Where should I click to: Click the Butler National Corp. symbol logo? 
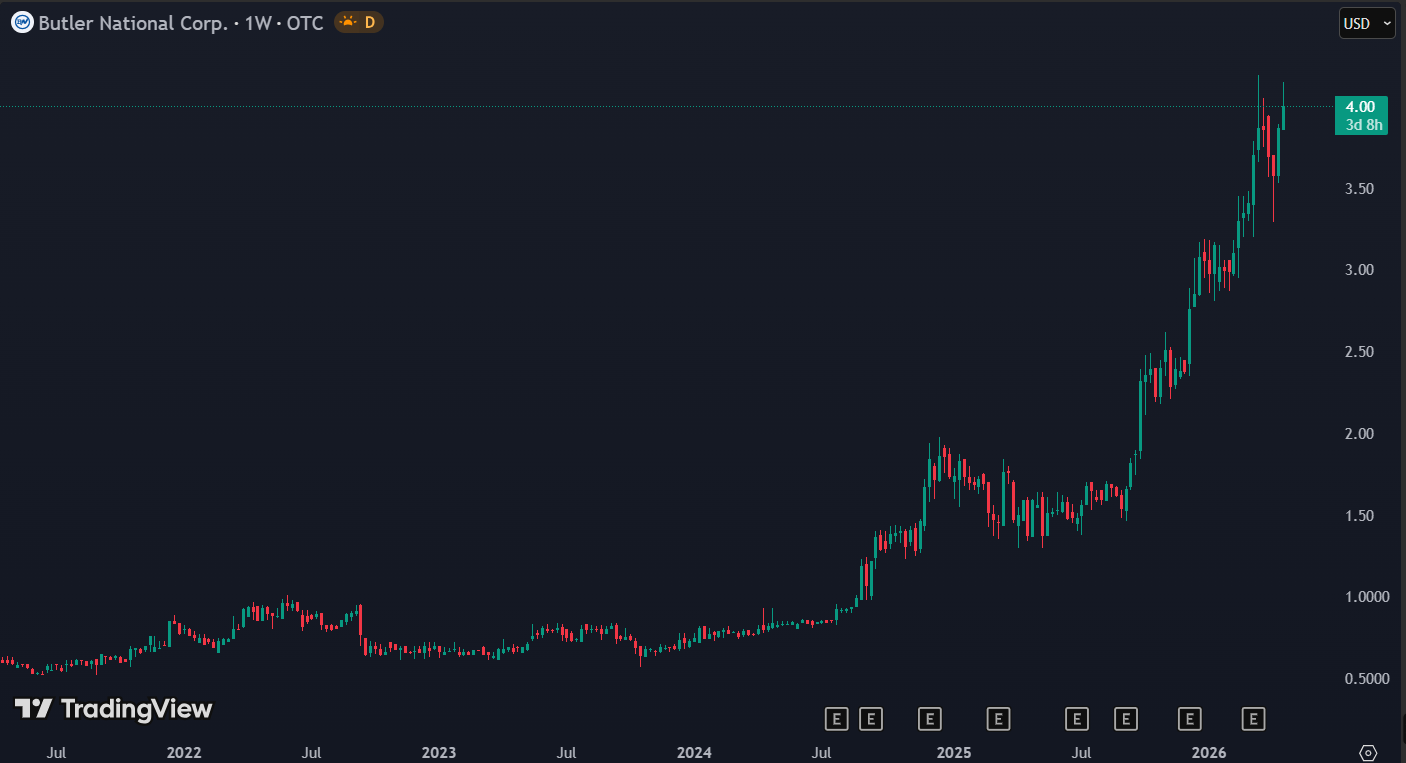click(x=22, y=22)
